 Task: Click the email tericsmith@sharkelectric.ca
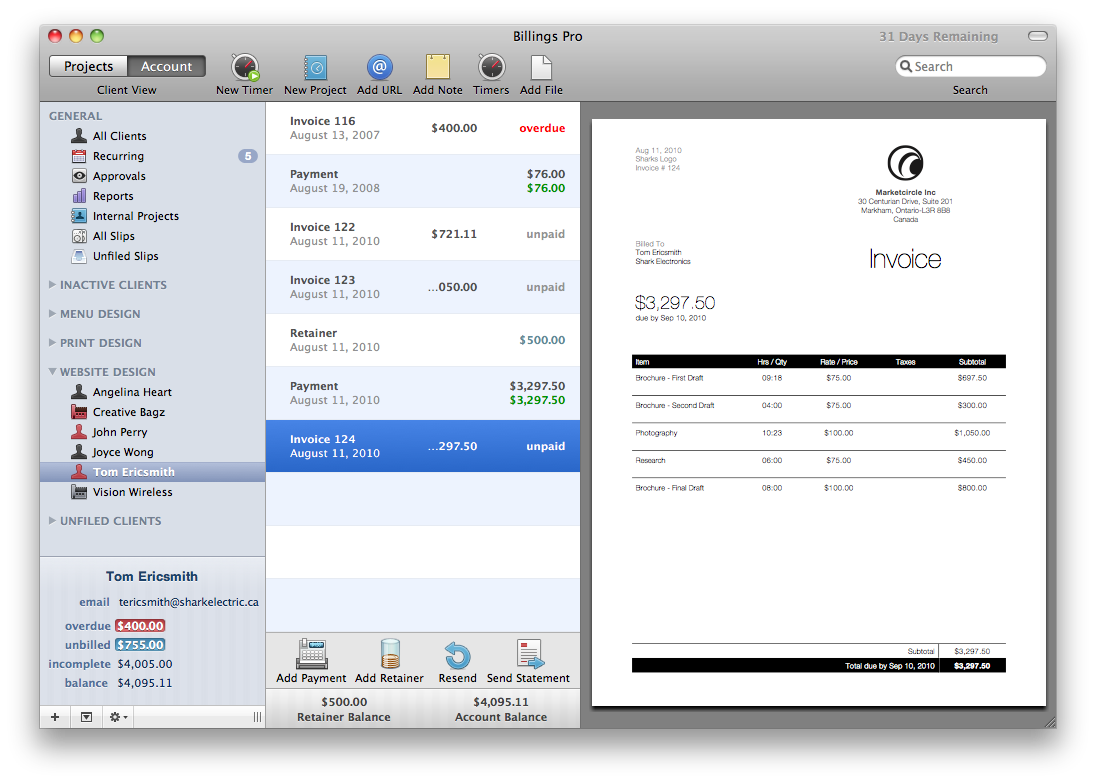click(x=189, y=602)
